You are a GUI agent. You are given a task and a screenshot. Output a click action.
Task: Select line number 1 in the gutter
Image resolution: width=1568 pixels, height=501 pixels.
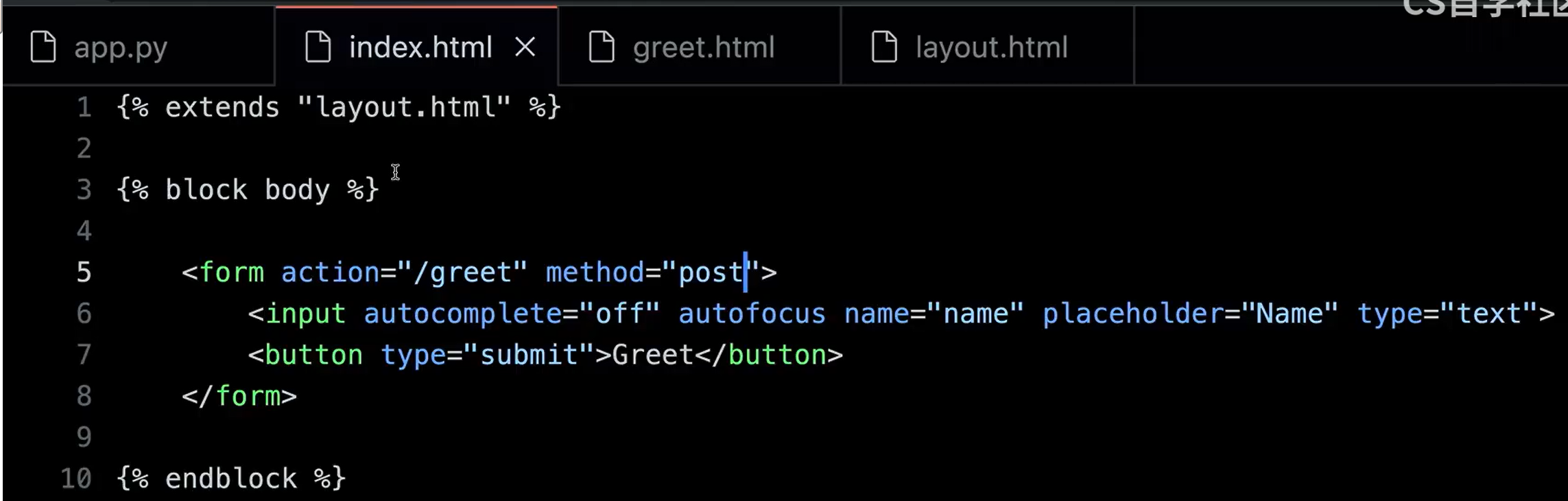(84, 108)
